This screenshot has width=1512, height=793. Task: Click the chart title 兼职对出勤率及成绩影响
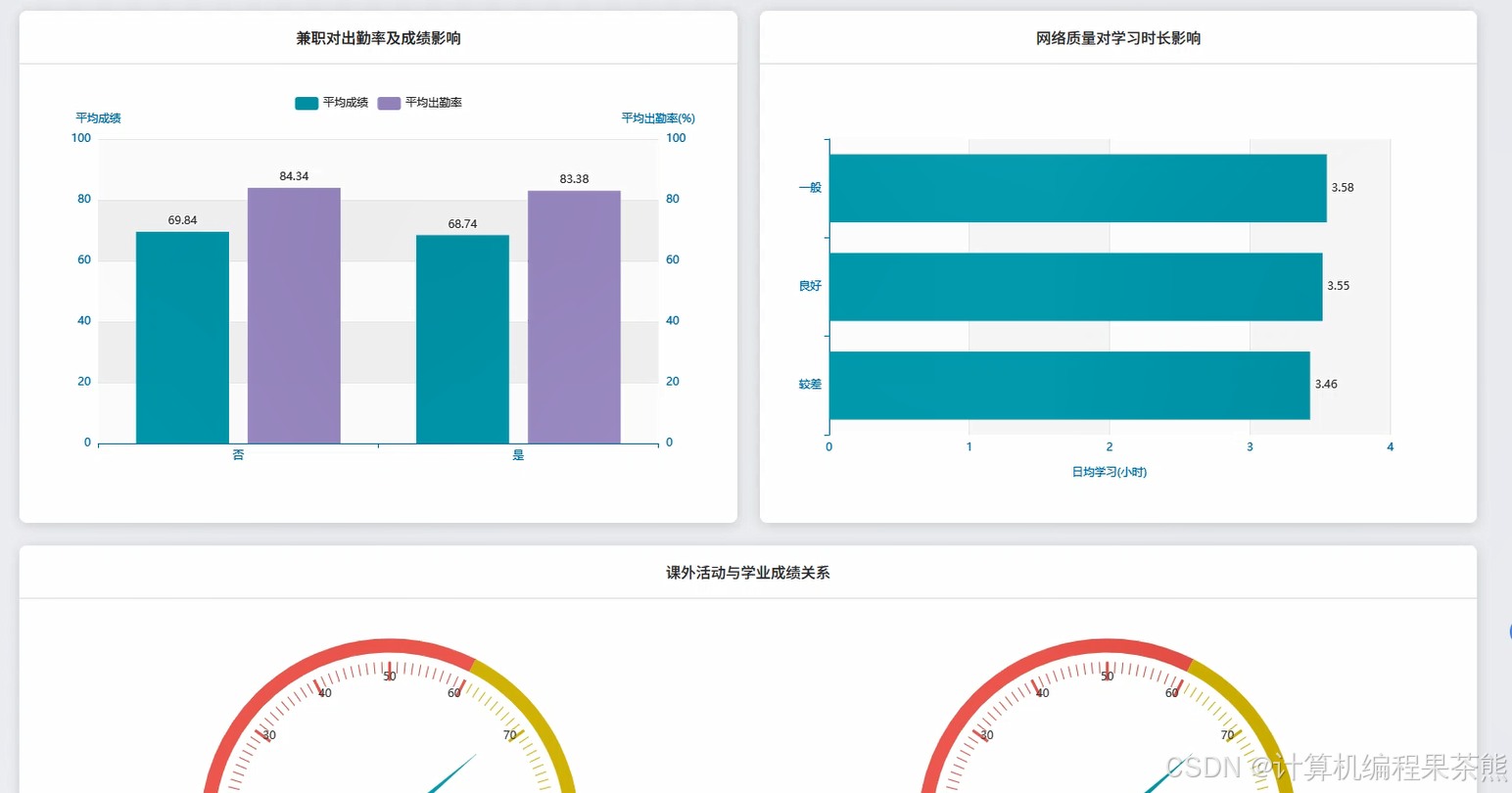379,38
